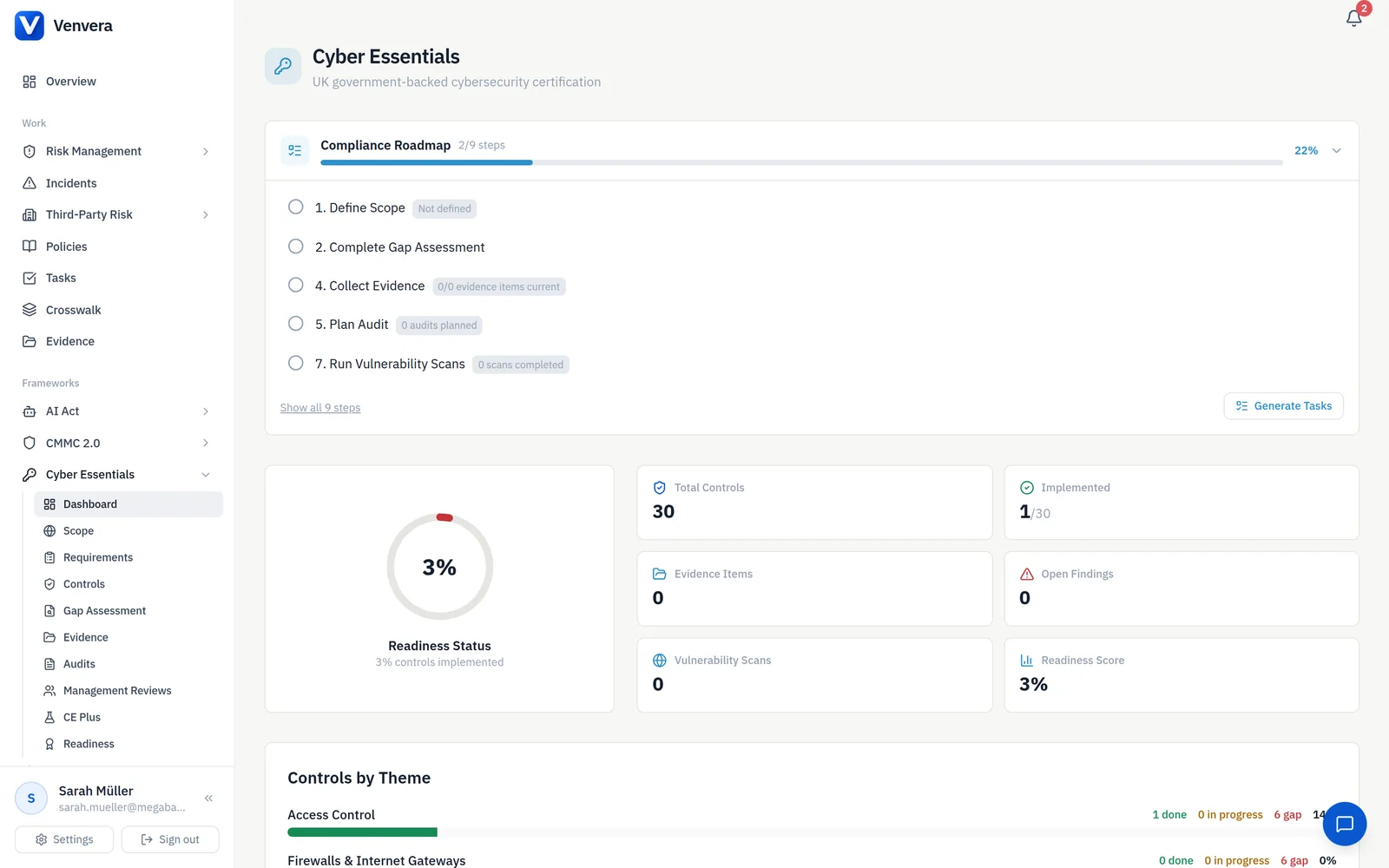Go to Management Reviews
1389x868 pixels.
pos(128,691)
